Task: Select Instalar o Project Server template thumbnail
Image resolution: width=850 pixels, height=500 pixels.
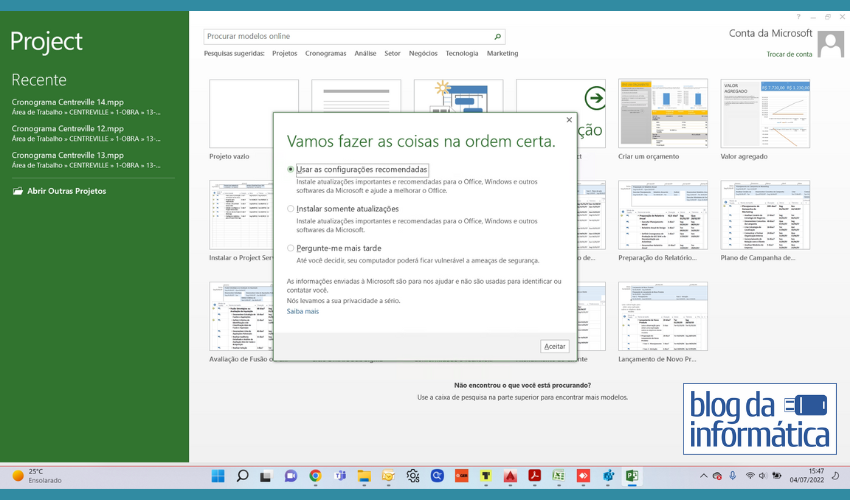Action: (241, 215)
